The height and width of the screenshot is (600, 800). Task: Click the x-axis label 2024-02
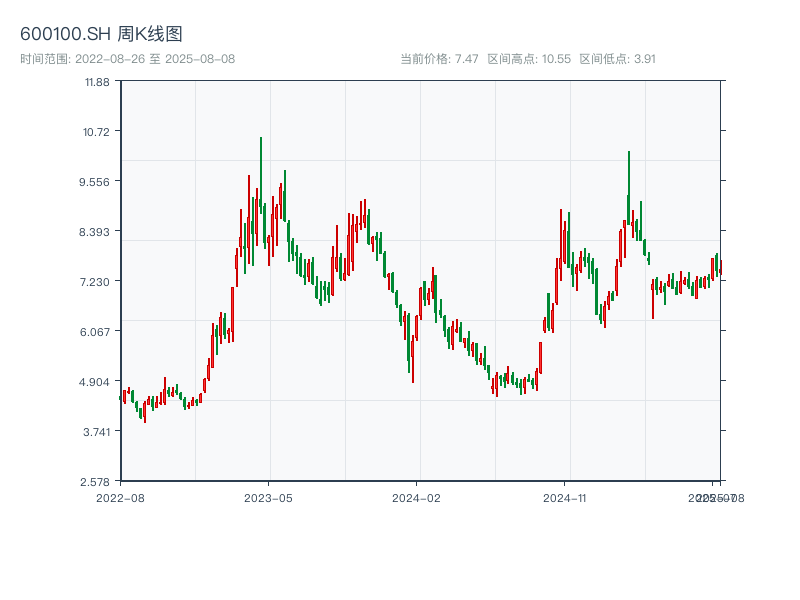pyautogui.click(x=416, y=498)
